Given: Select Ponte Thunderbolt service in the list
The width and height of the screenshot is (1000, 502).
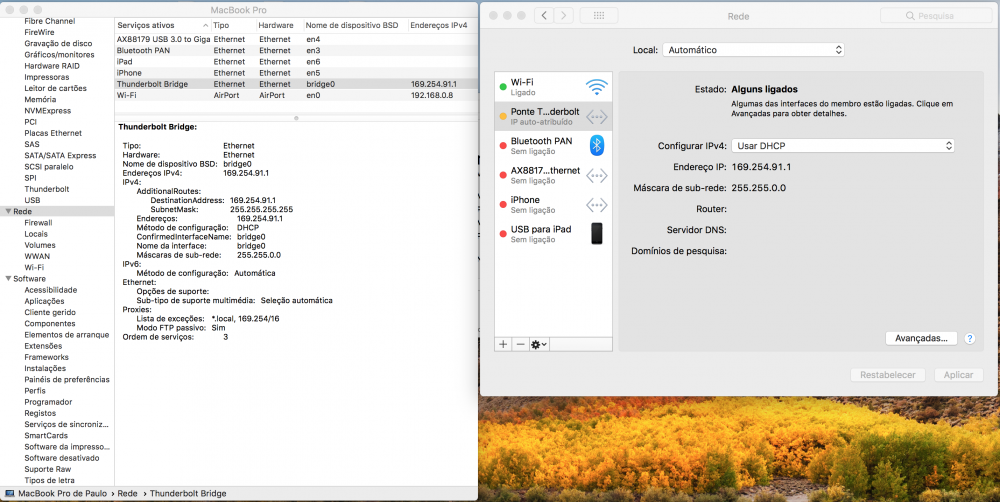Looking at the screenshot, I should 553,116.
